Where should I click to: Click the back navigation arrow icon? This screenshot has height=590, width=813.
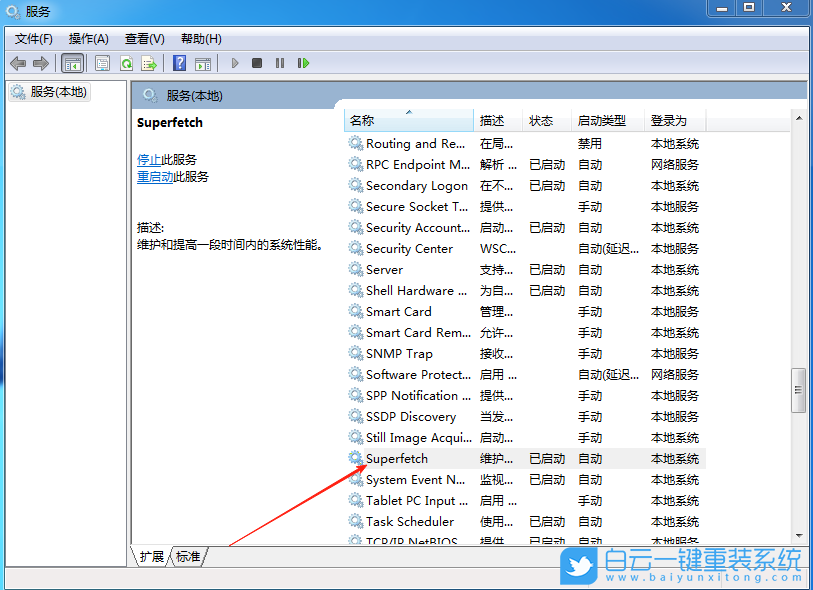point(17,63)
